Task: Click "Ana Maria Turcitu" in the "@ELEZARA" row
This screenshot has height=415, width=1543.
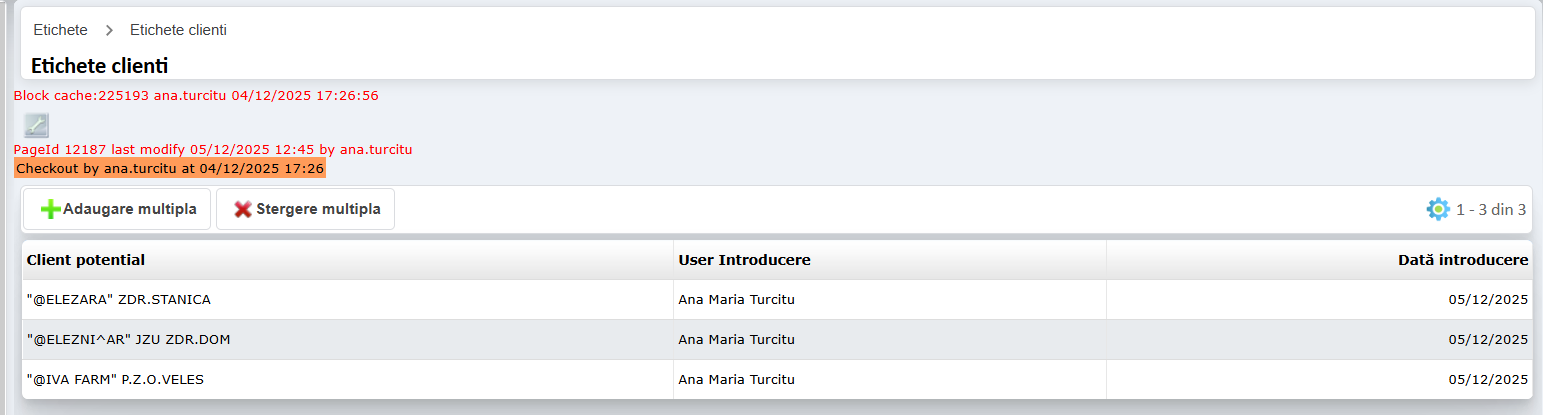Action: (736, 299)
